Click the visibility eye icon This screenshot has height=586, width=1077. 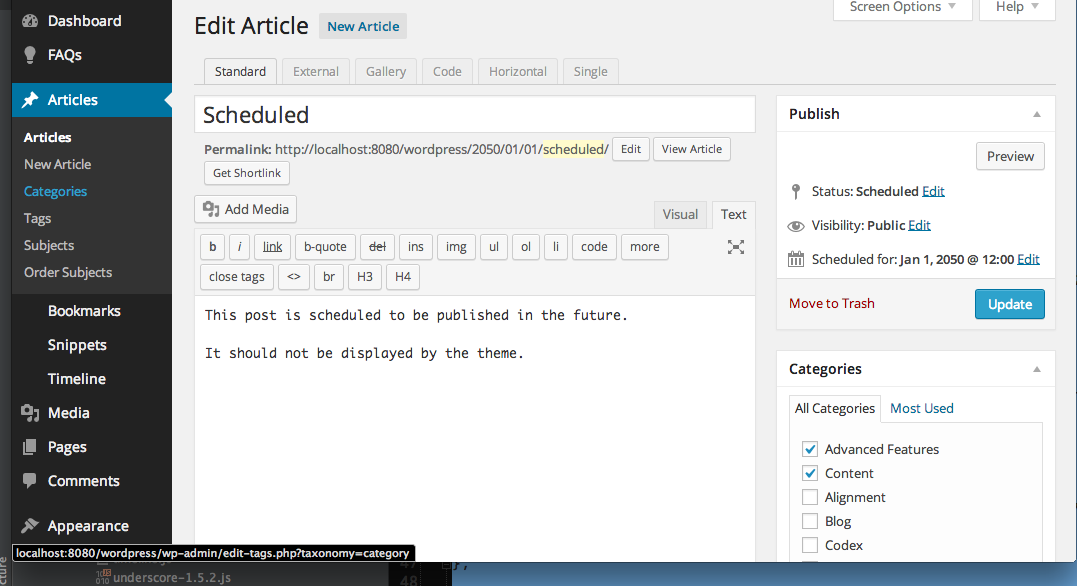pos(795,226)
